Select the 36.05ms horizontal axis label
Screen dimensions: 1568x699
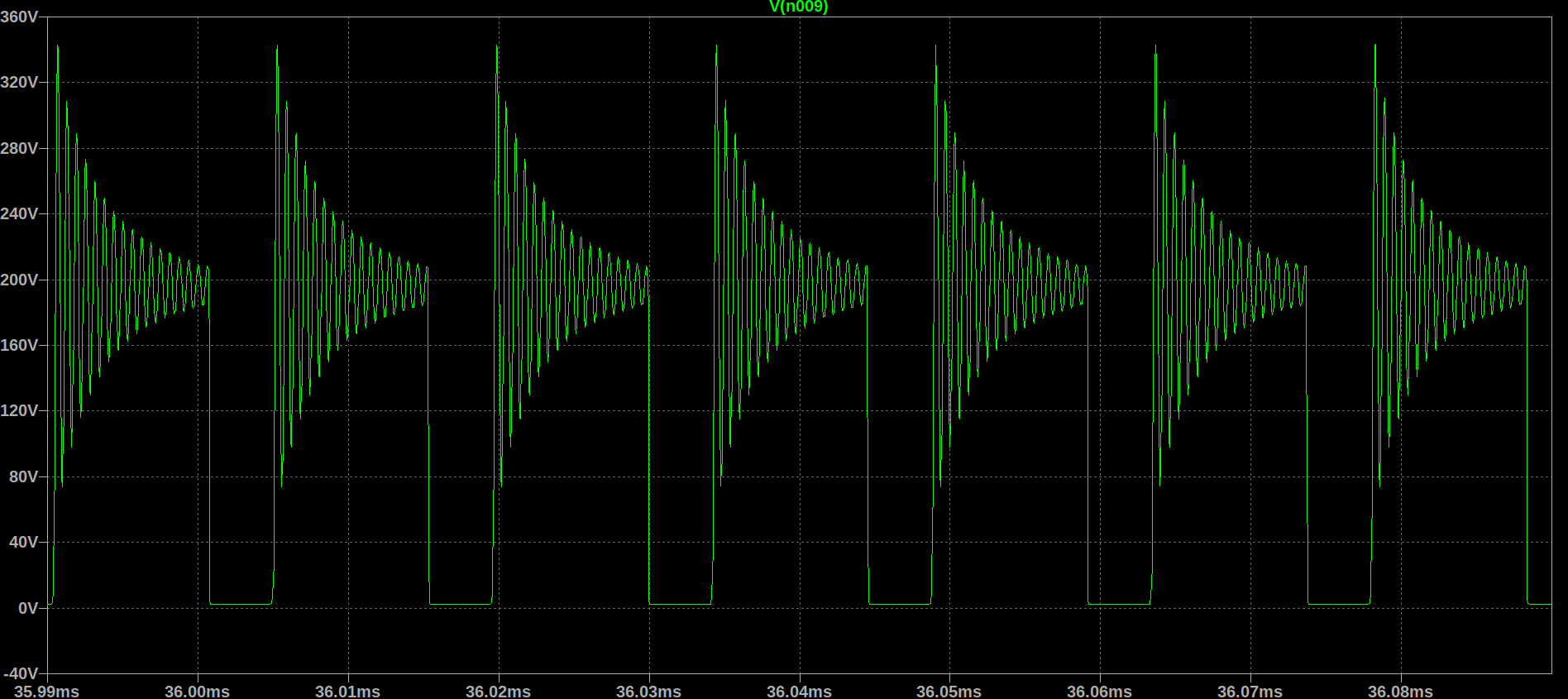coord(949,691)
